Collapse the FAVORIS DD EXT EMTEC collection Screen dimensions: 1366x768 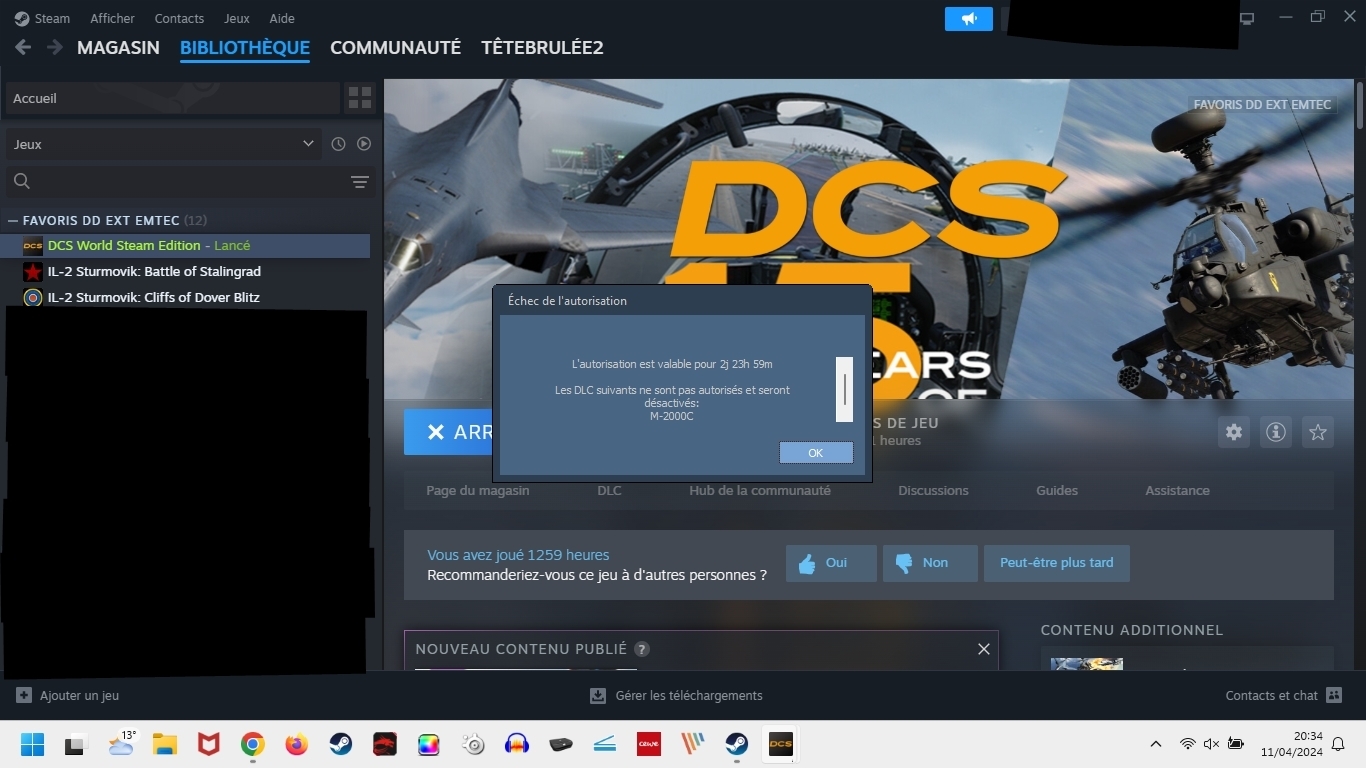[x=13, y=220]
